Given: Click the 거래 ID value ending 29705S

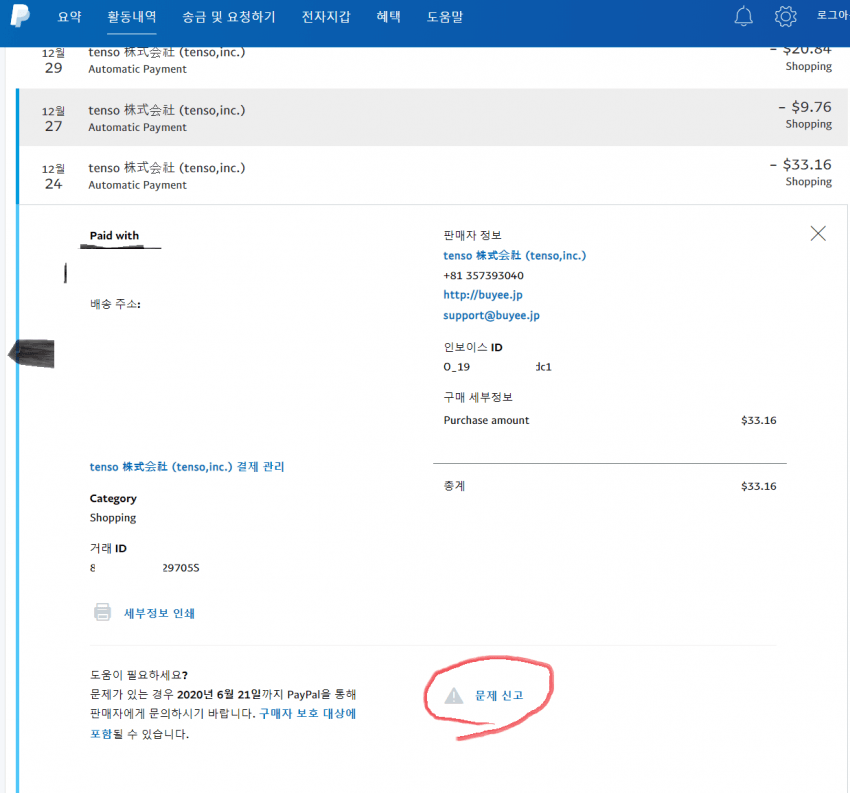Looking at the screenshot, I should (145, 568).
